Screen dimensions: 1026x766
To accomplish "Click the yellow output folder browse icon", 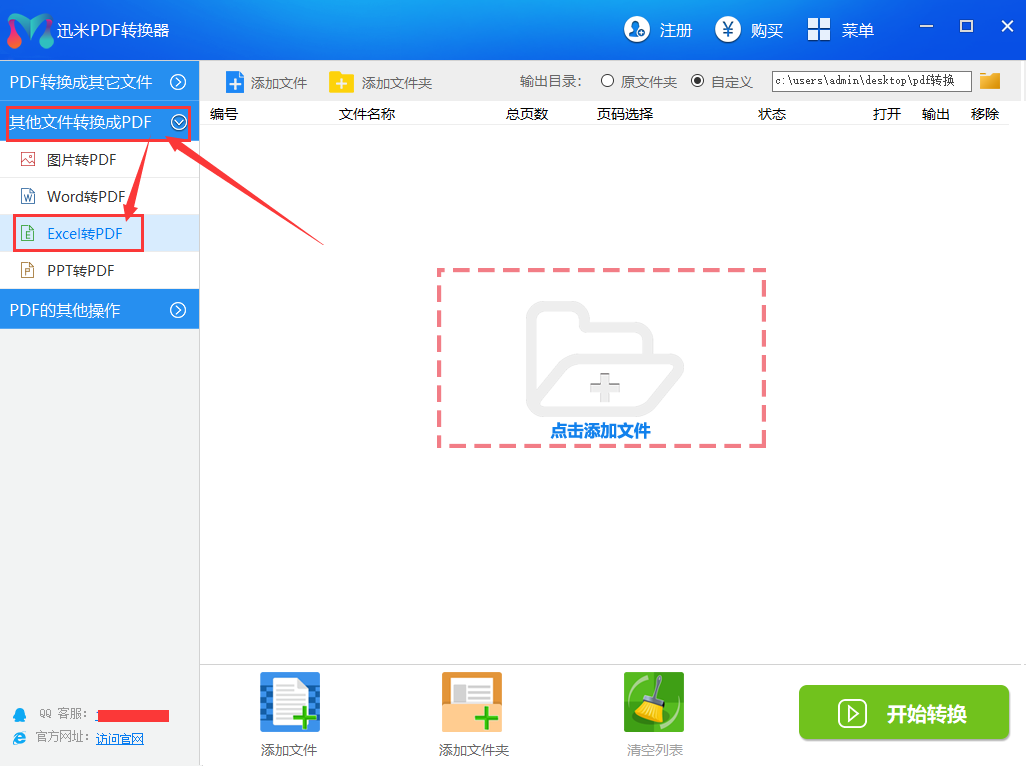I will point(990,81).
